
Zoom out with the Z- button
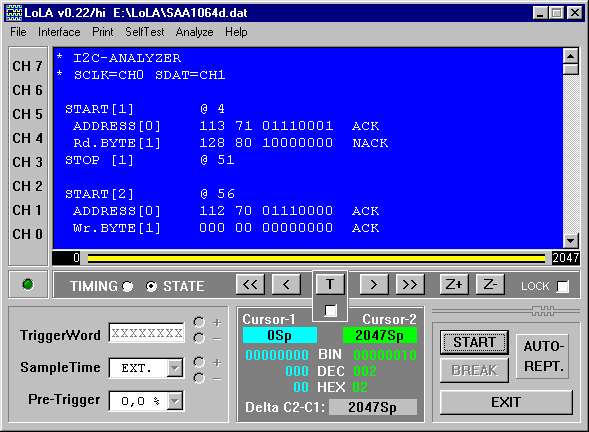490,285
